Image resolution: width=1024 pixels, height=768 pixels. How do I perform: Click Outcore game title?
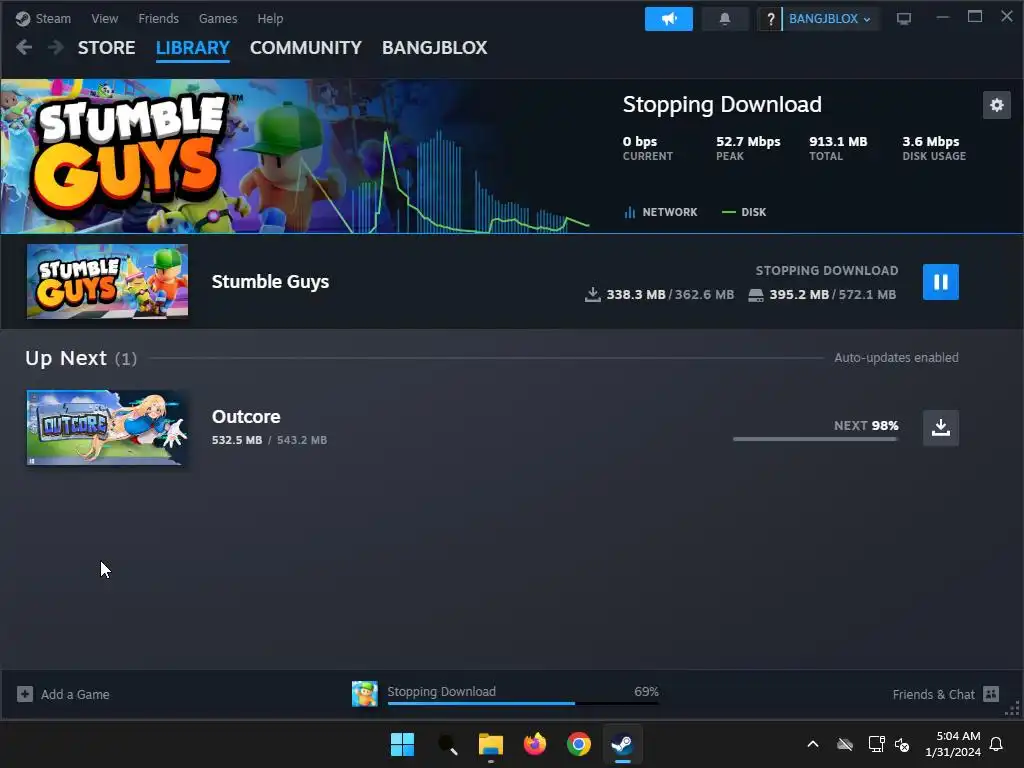[x=246, y=417]
